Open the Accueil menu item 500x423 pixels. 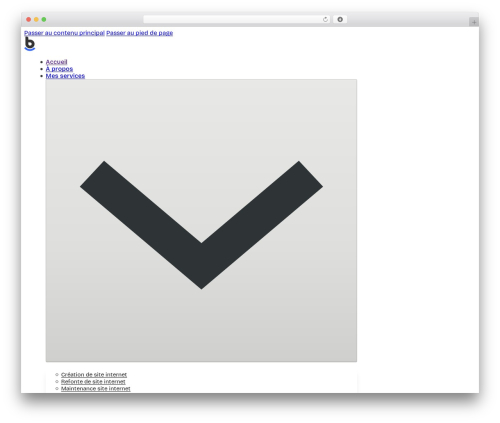56,62
